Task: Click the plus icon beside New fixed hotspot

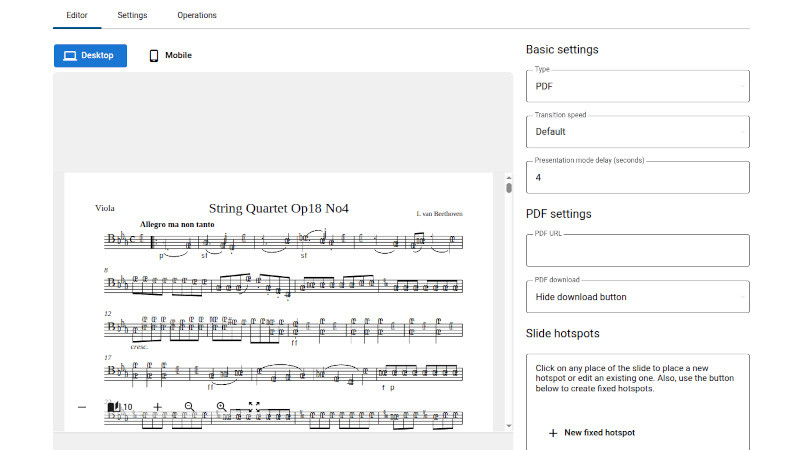Action: point(553,433)
